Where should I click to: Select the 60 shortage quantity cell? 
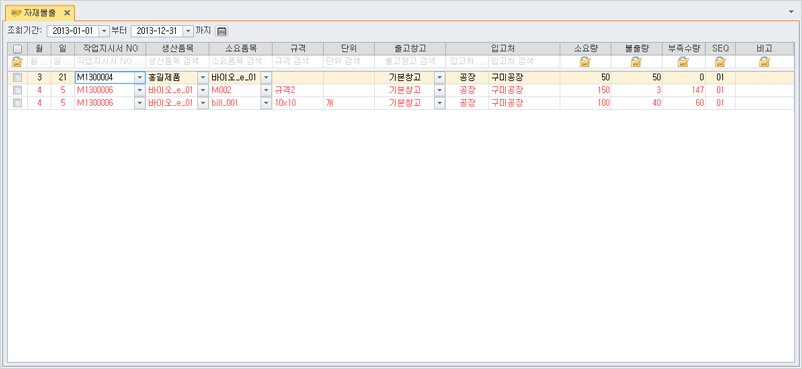[x=684, y=103]
